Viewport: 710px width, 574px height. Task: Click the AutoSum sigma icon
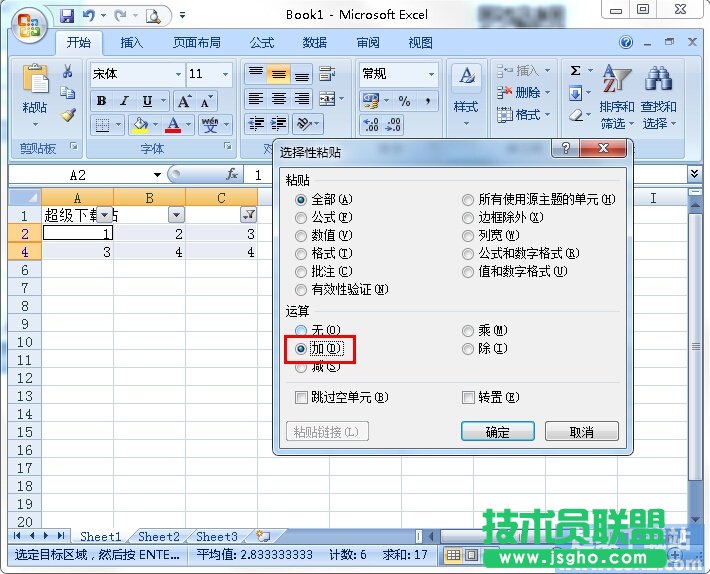[576, 71]
